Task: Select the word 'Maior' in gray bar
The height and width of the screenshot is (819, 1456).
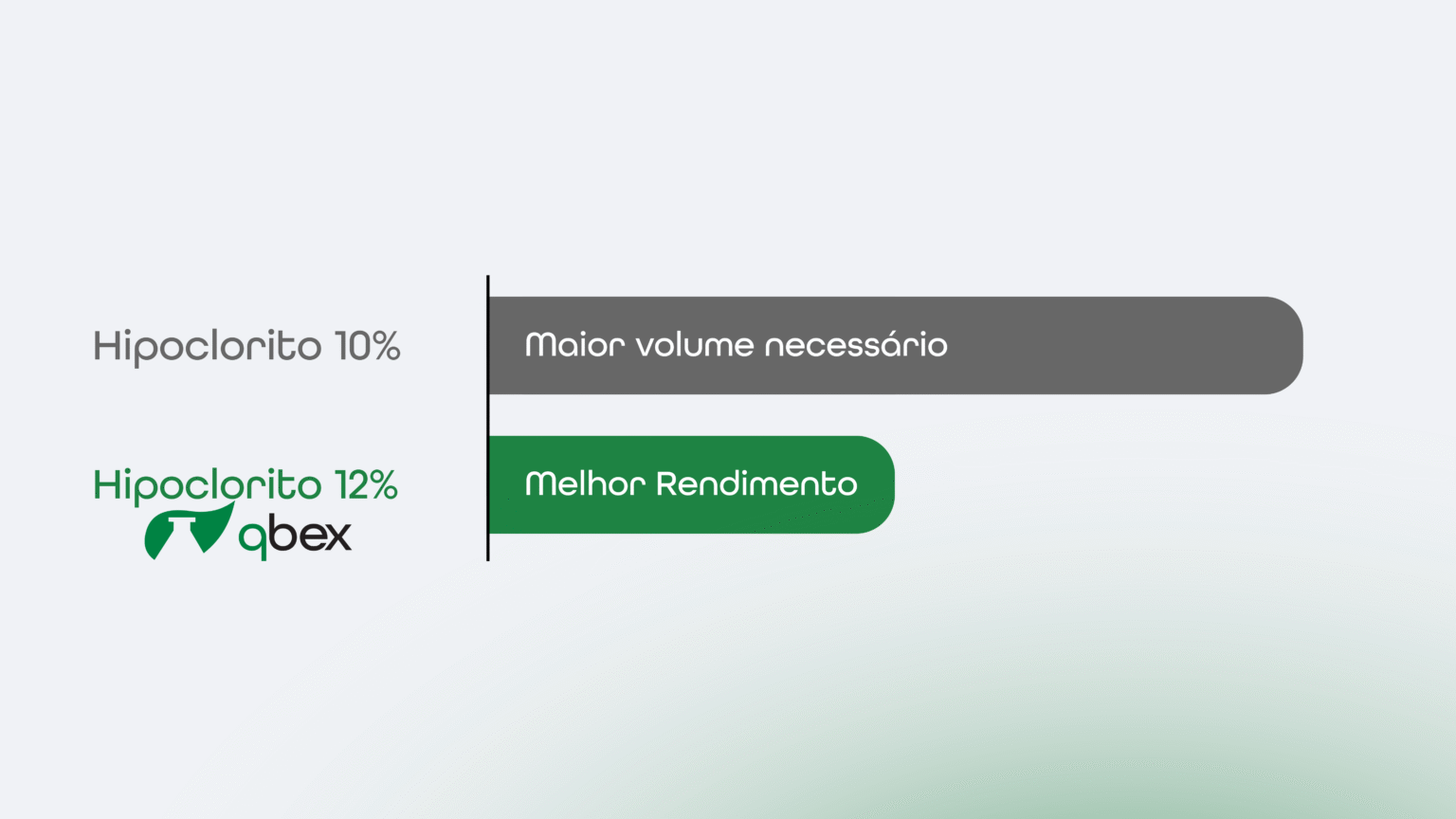Action: pyautogui.click(x=574, y=344)
